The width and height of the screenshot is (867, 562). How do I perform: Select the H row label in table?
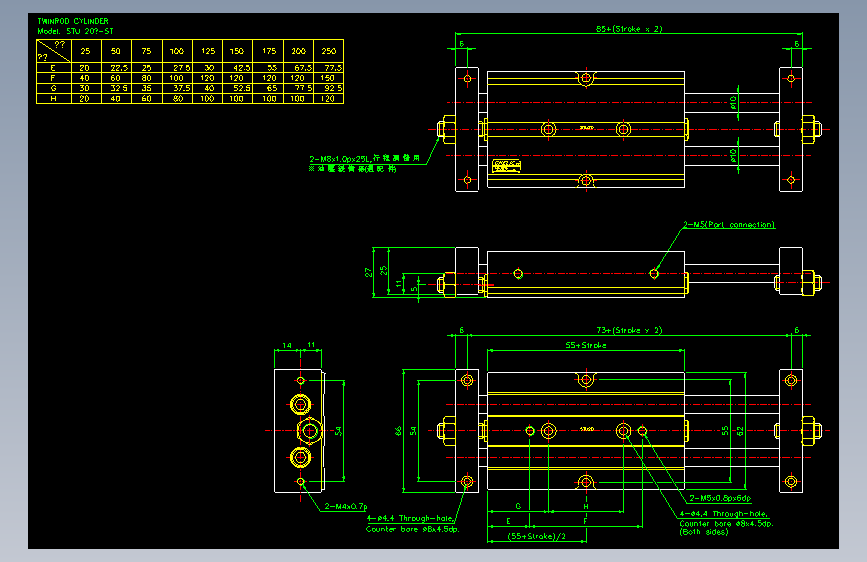53,98
